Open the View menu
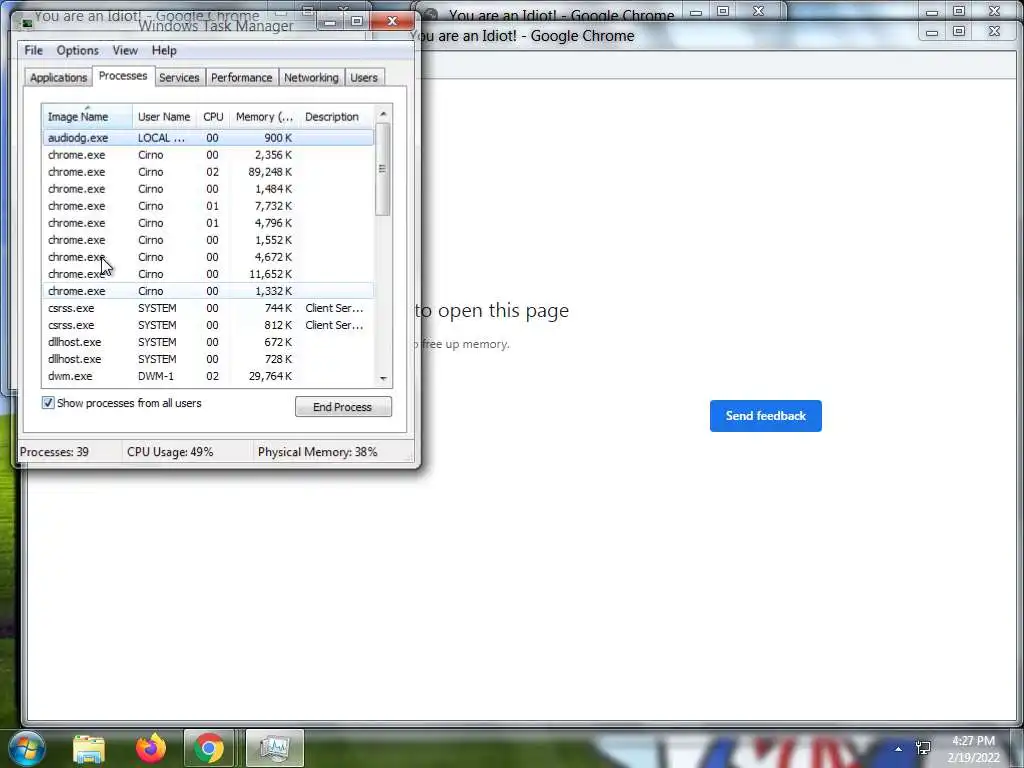The width and height of the screenshot is (1024, 768). point(125,50)
